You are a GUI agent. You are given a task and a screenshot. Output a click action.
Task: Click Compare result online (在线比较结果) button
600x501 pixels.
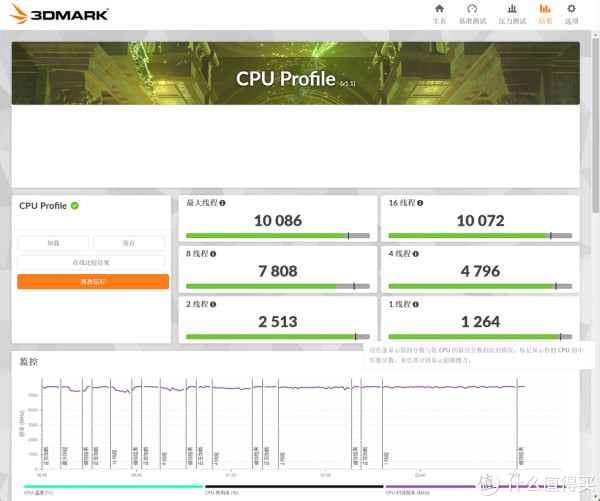pos(91,263)
